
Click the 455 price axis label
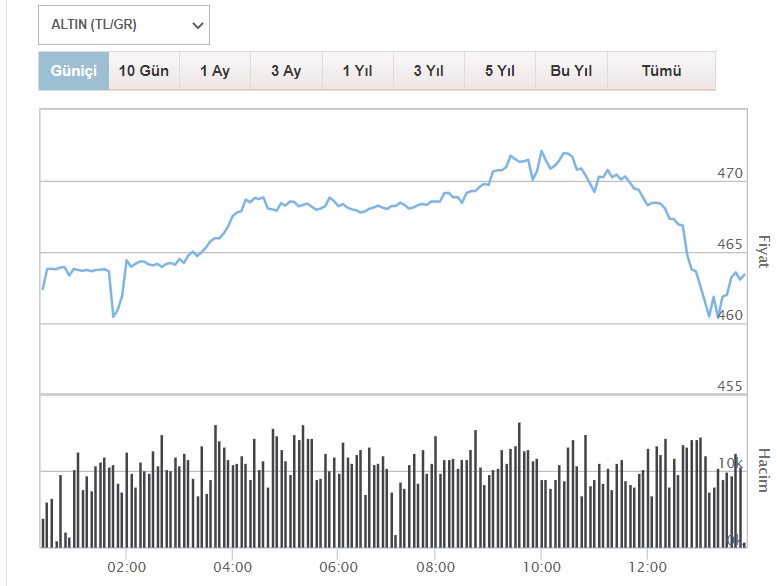[730, 387]
